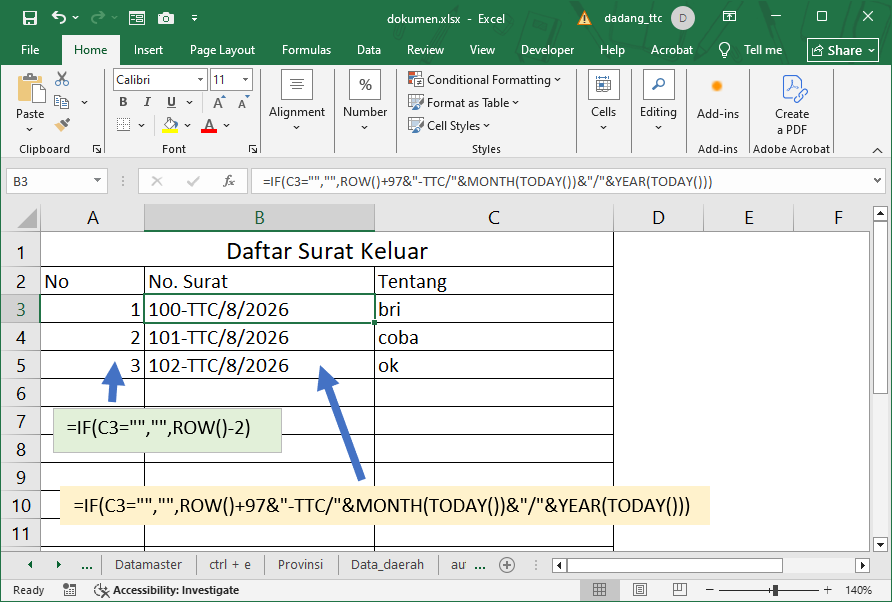The width and height of the screenshot is (892, 602).
Task: Undo the last action
Action: pyautogui.click(x=59, y=18)
